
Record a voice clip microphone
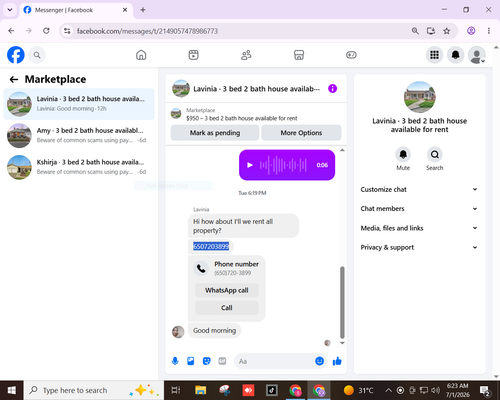(x=175, y=361)
